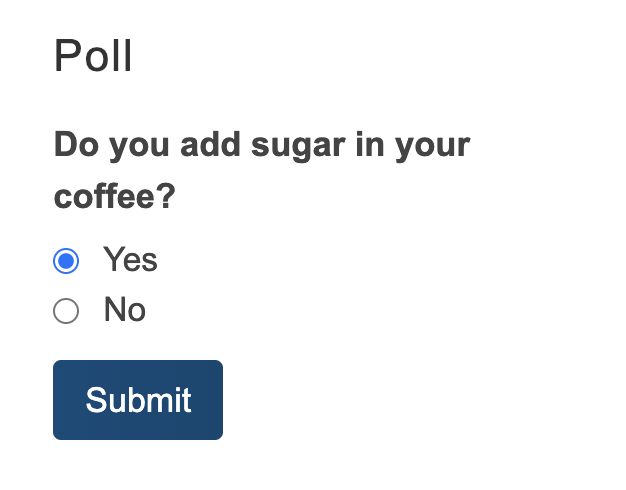
Task: Pick the unselected No circle
Action: tap(66, 311)
